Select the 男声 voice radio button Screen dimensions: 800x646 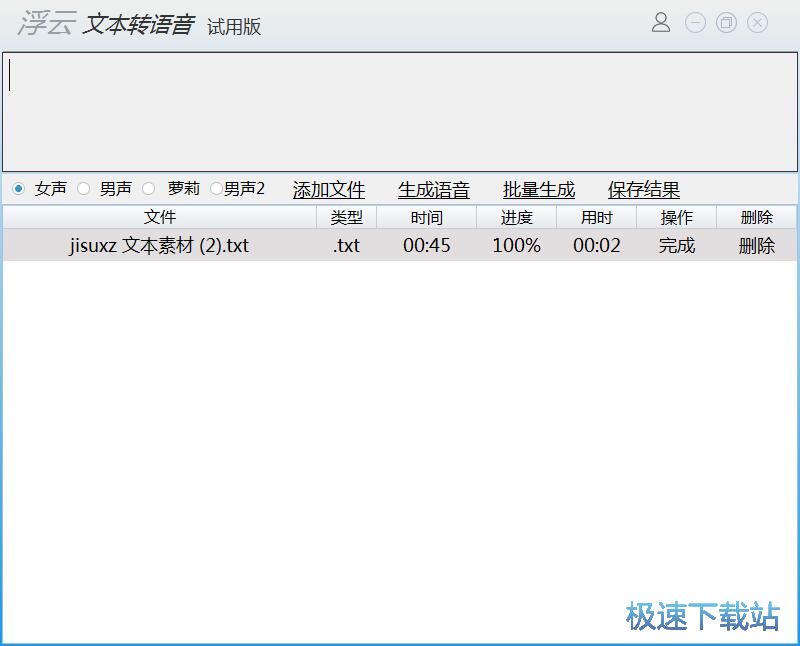[x=83, y=189]
